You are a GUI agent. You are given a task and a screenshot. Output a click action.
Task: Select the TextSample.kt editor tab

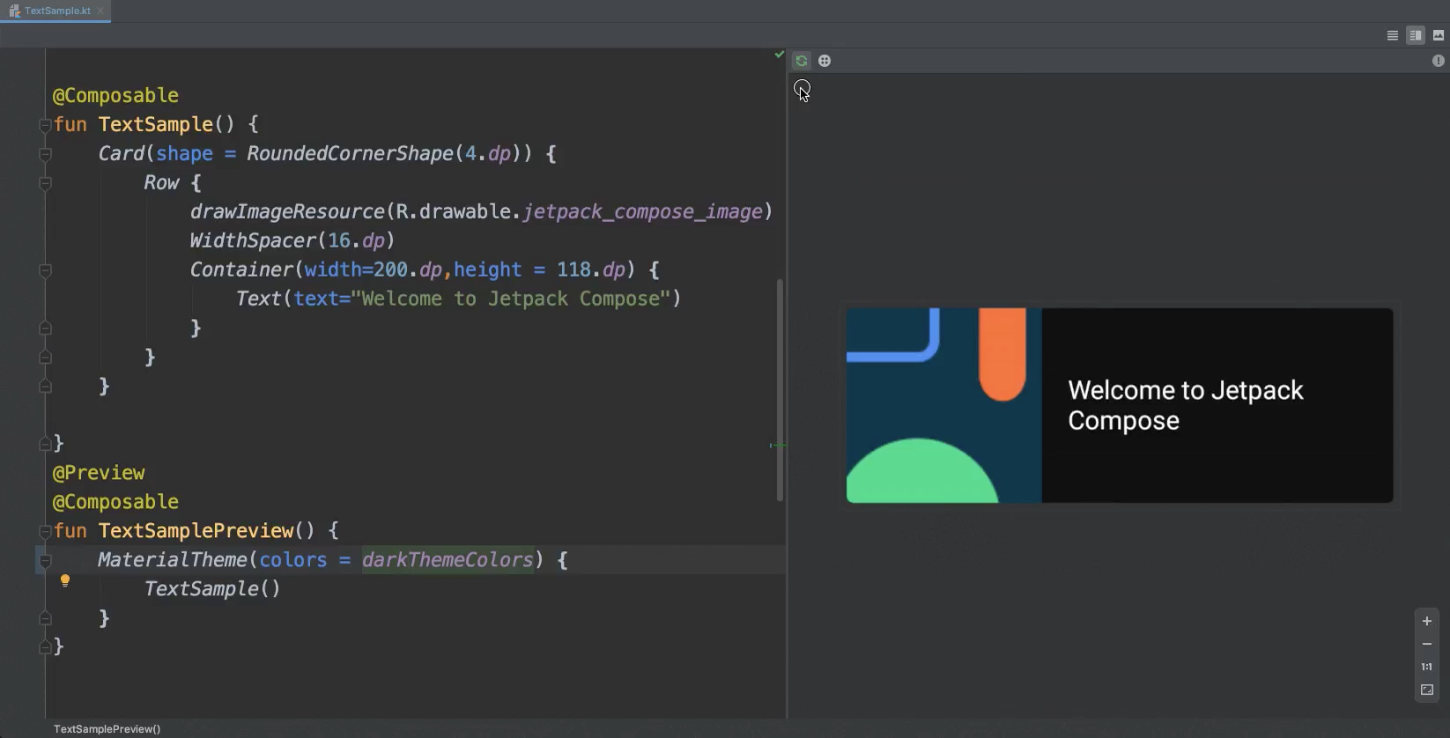[x=57, y=11]
